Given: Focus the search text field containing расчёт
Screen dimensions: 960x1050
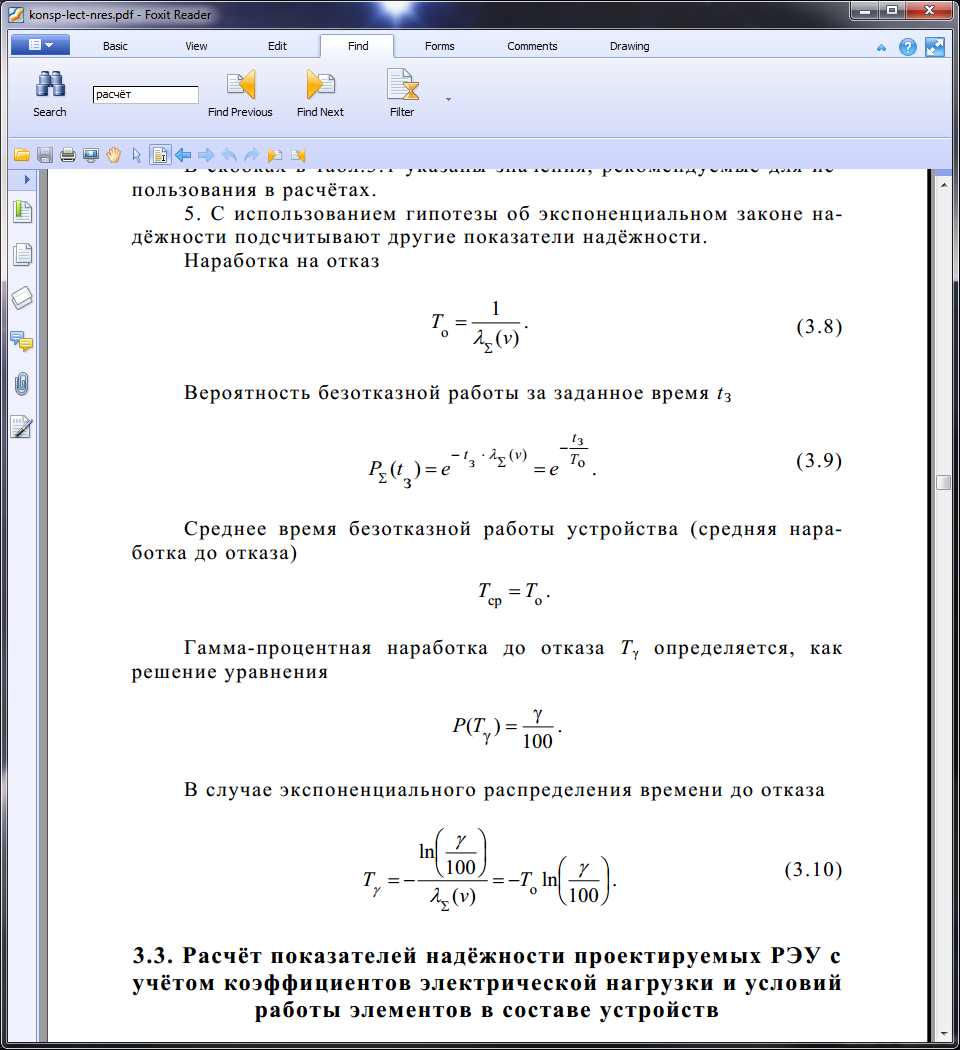Looking at the screenshot, I should (x=146, y=94).
